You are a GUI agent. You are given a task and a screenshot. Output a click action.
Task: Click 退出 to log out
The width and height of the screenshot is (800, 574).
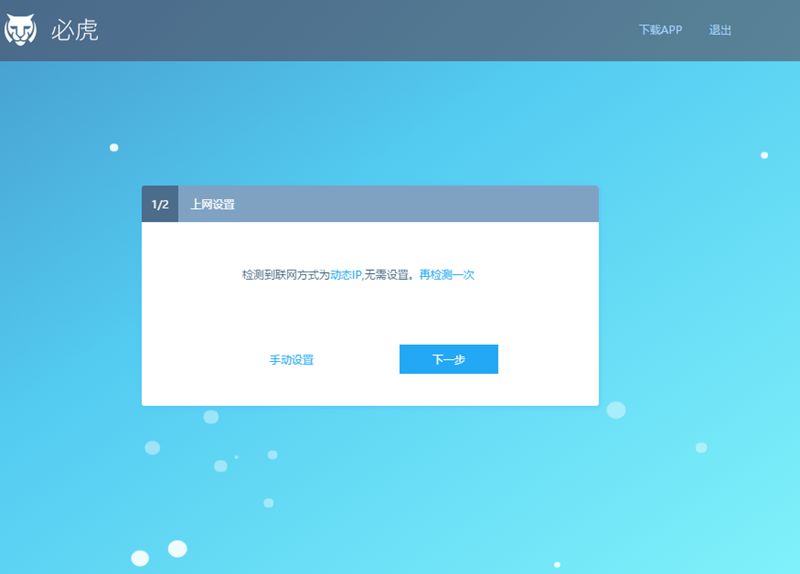tap(720, 30)
